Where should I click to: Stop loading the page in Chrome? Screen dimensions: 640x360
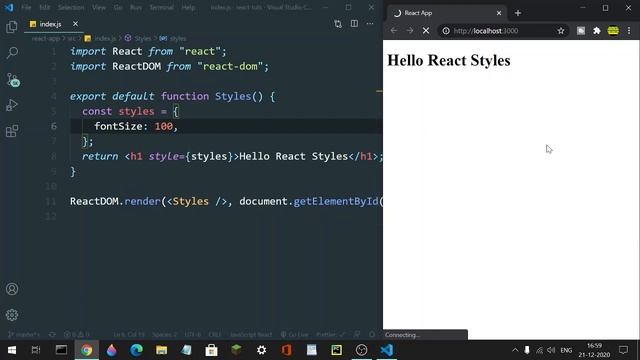426,31
